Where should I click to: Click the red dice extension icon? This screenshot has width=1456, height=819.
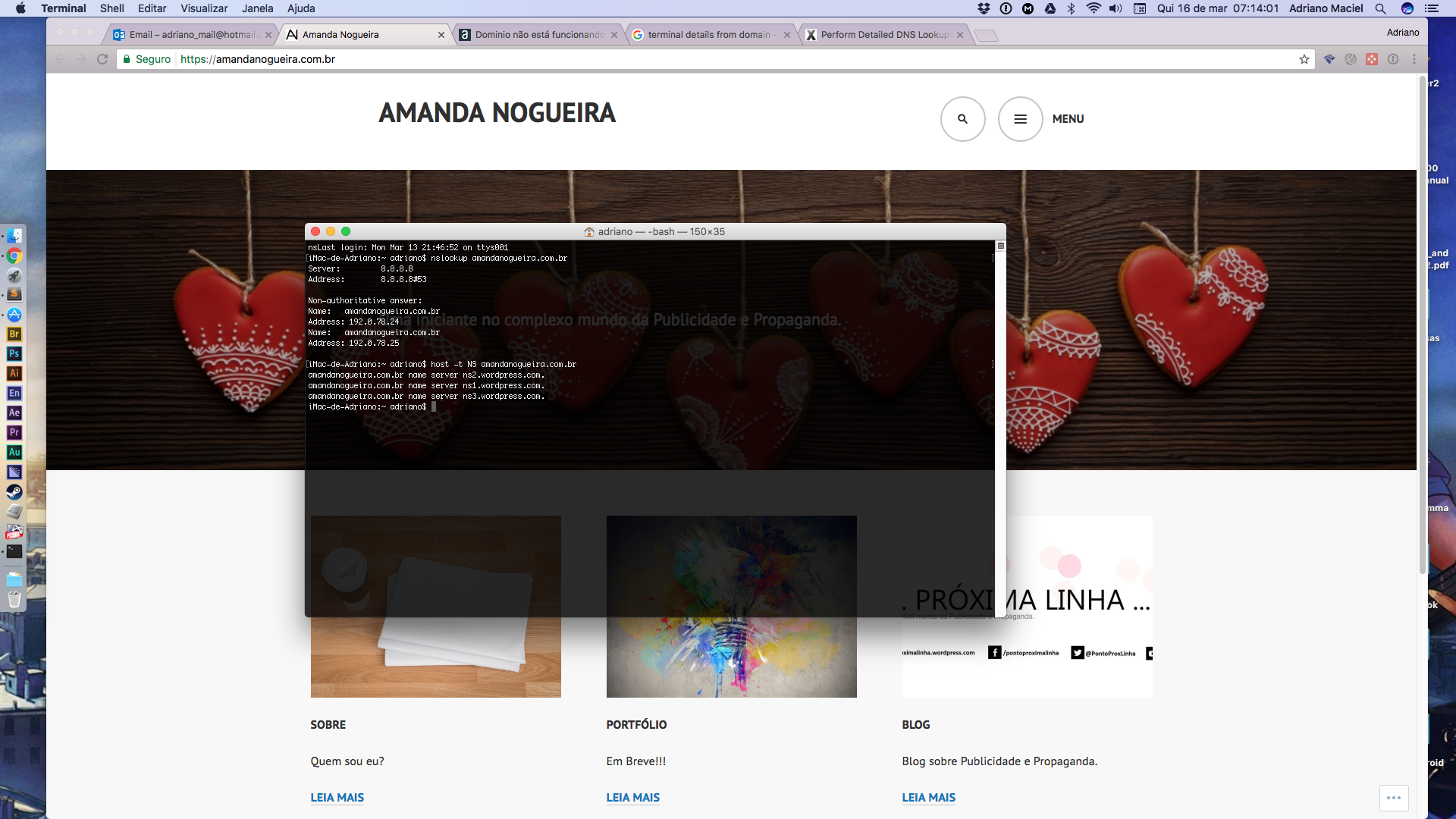(1372, 59)
